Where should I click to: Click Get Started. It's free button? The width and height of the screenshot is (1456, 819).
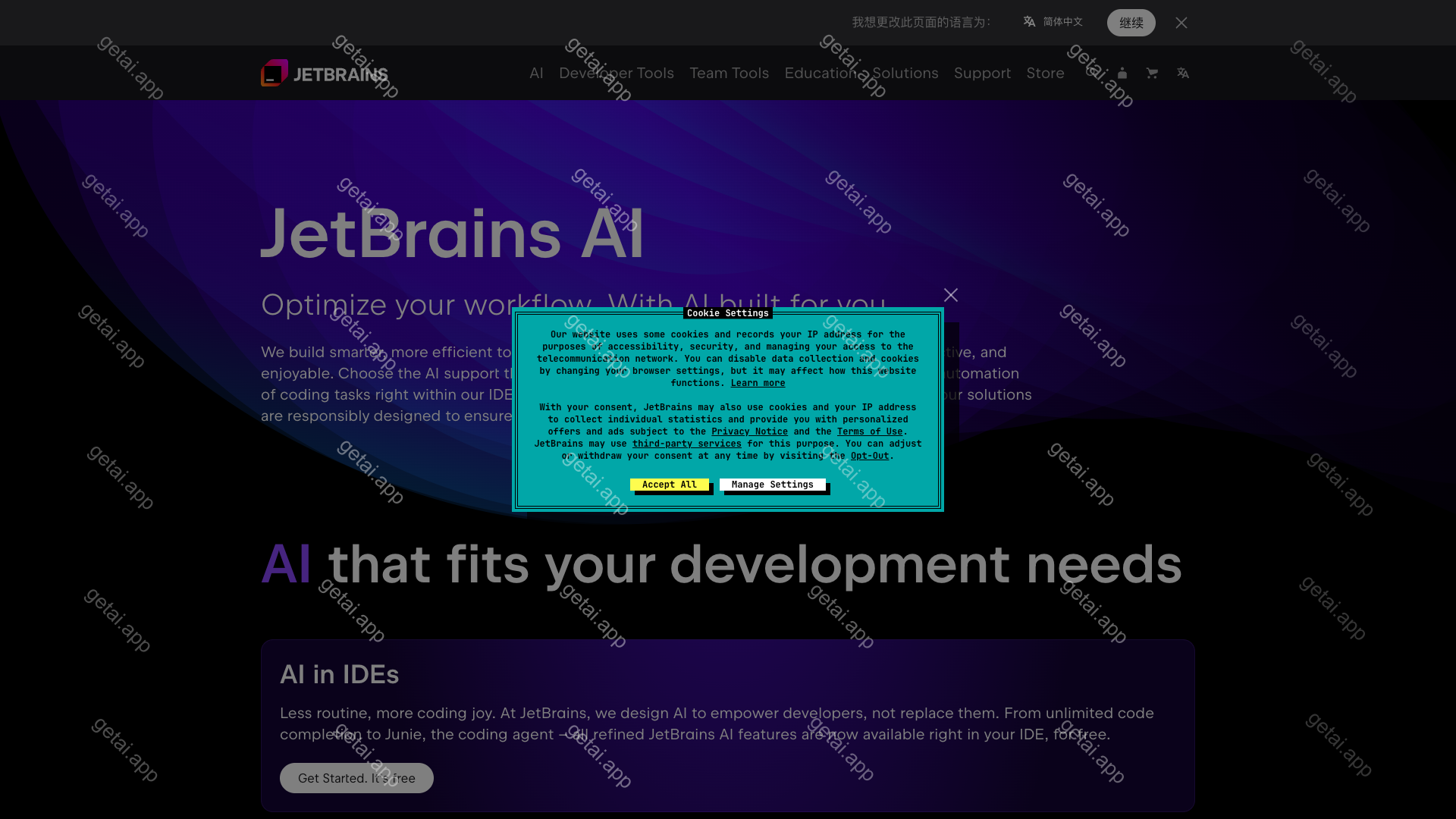(356, 778)
